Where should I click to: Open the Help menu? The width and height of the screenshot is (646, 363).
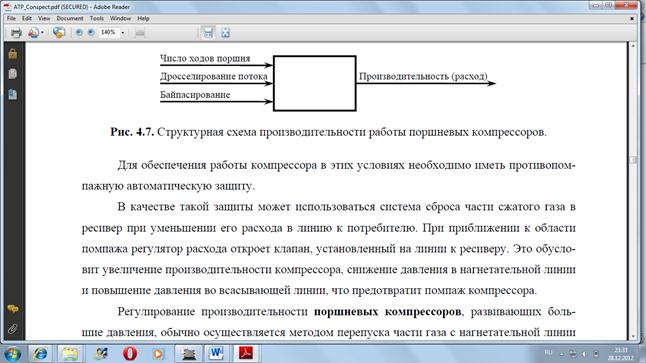pyautogui.click(x=143, y=19)
